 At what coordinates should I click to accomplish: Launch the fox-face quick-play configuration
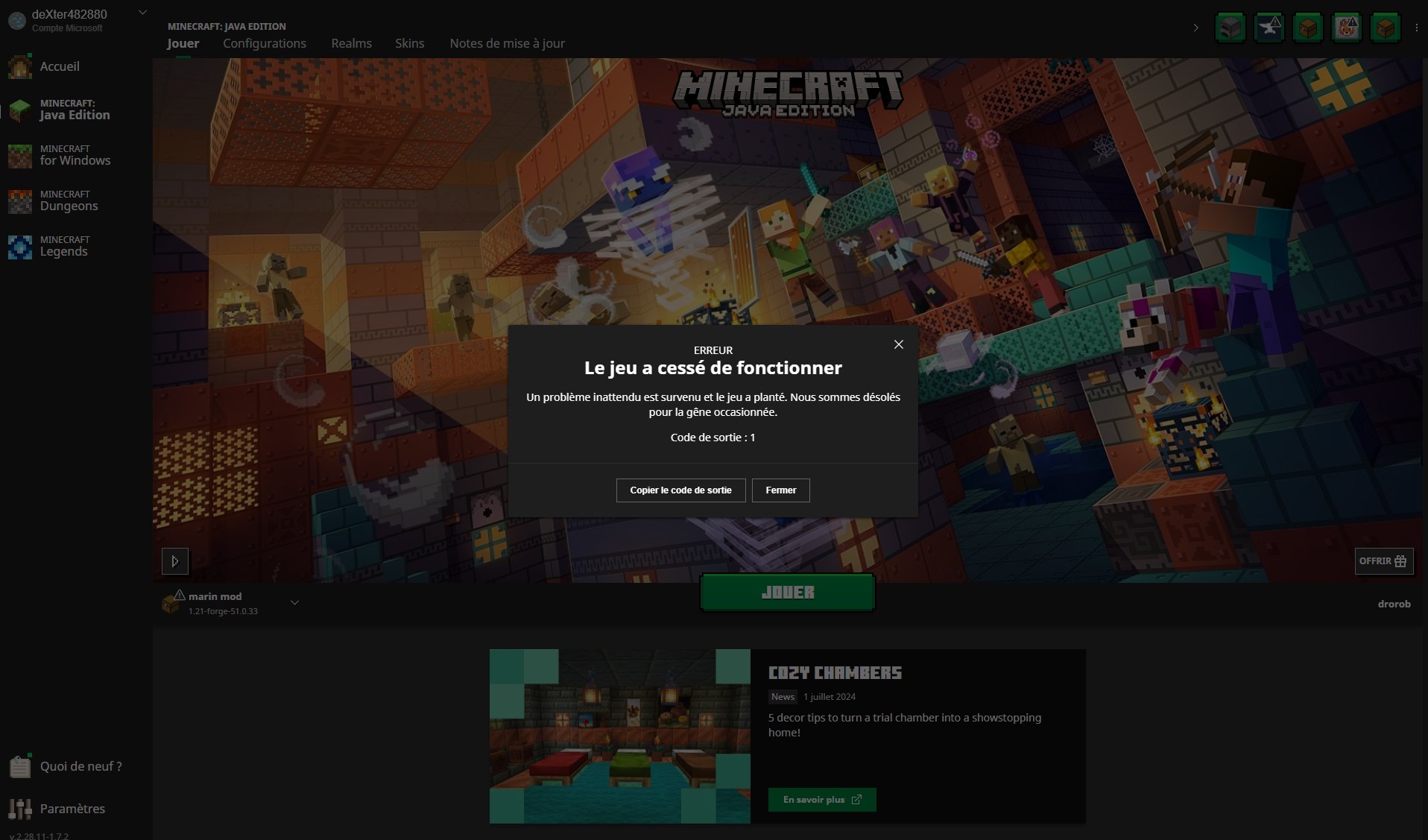pos(1347,28)
